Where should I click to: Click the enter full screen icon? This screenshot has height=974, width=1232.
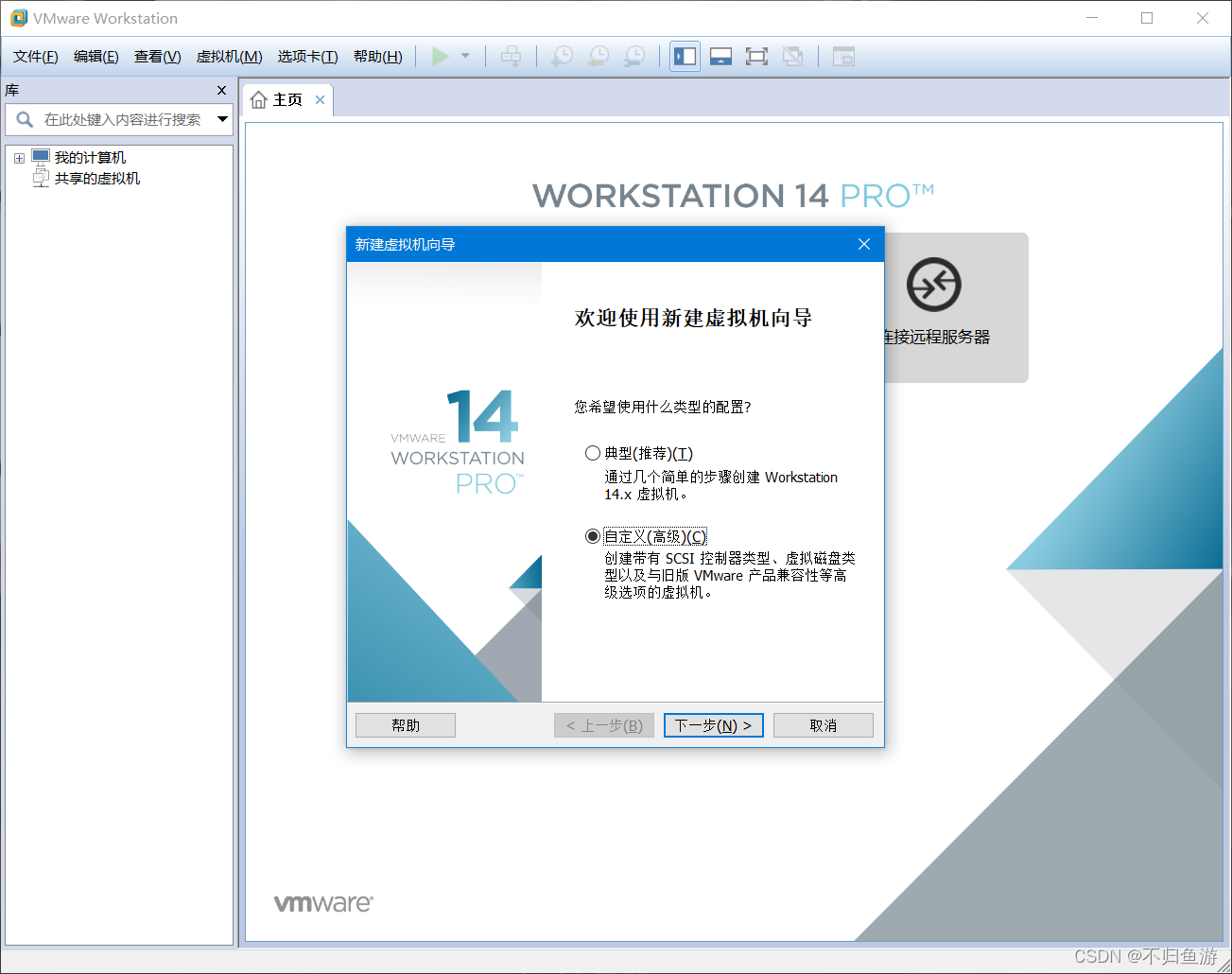point(756,57)
